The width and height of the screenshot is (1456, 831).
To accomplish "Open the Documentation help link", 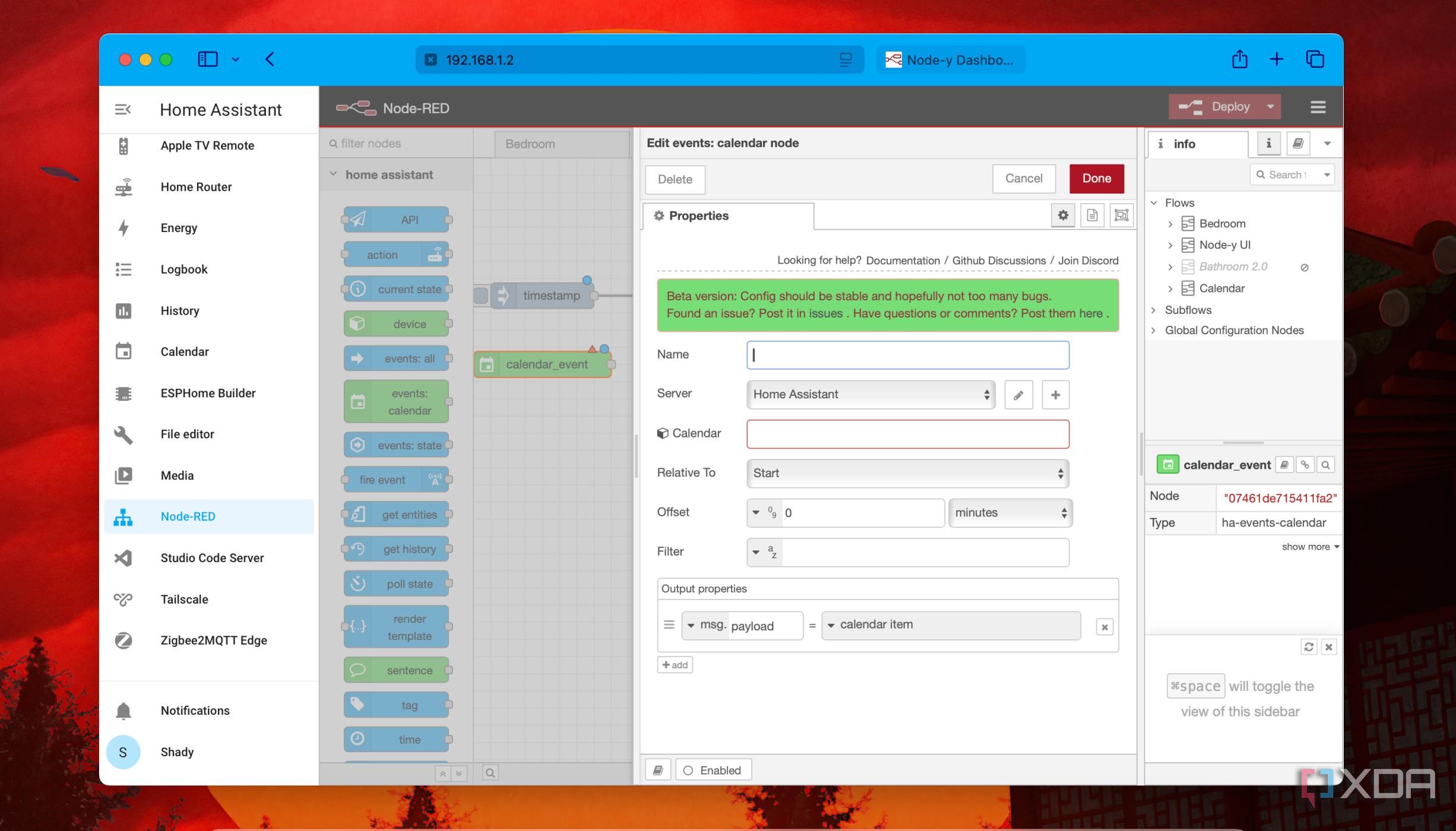I will 903,261.
